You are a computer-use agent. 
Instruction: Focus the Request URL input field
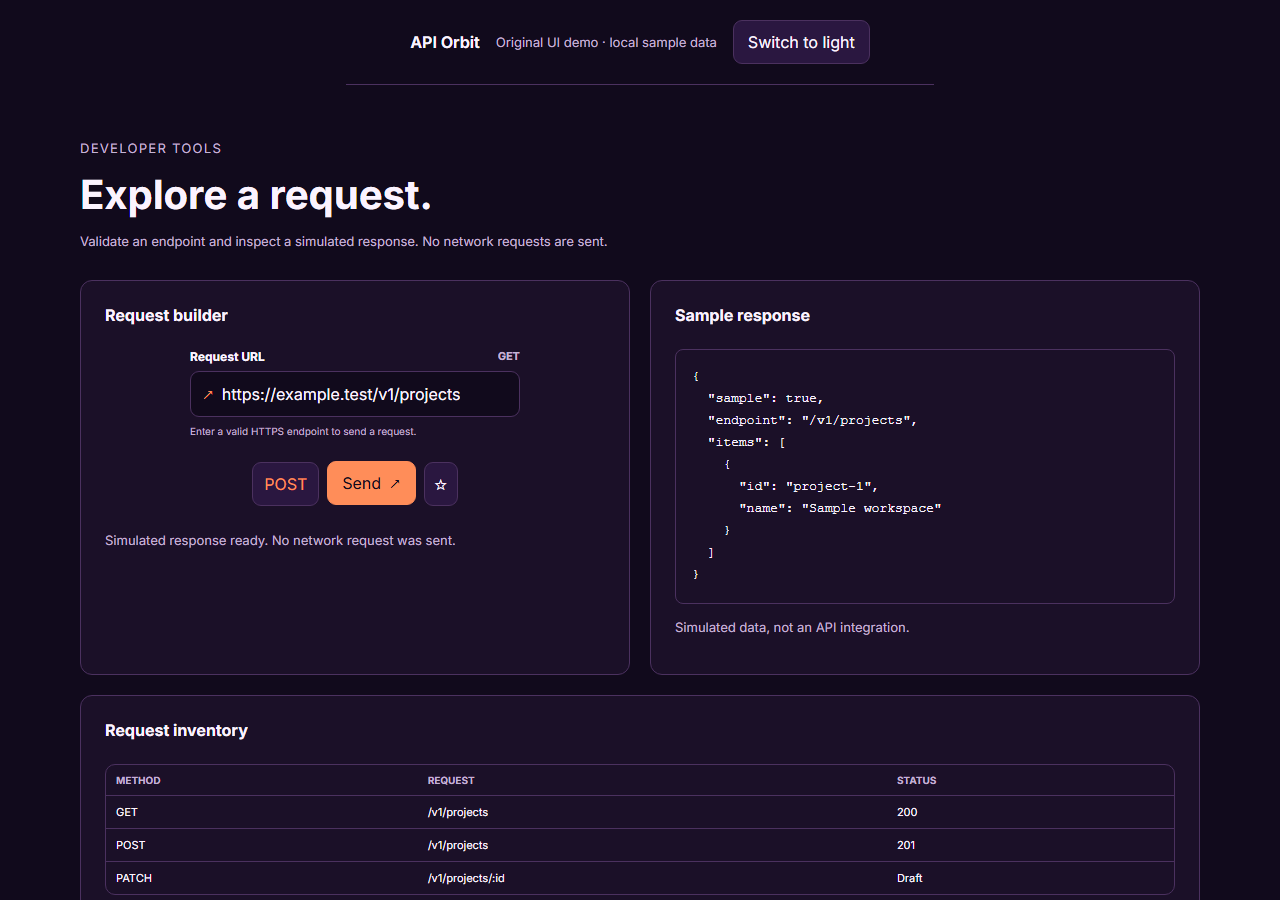(355, 394)
